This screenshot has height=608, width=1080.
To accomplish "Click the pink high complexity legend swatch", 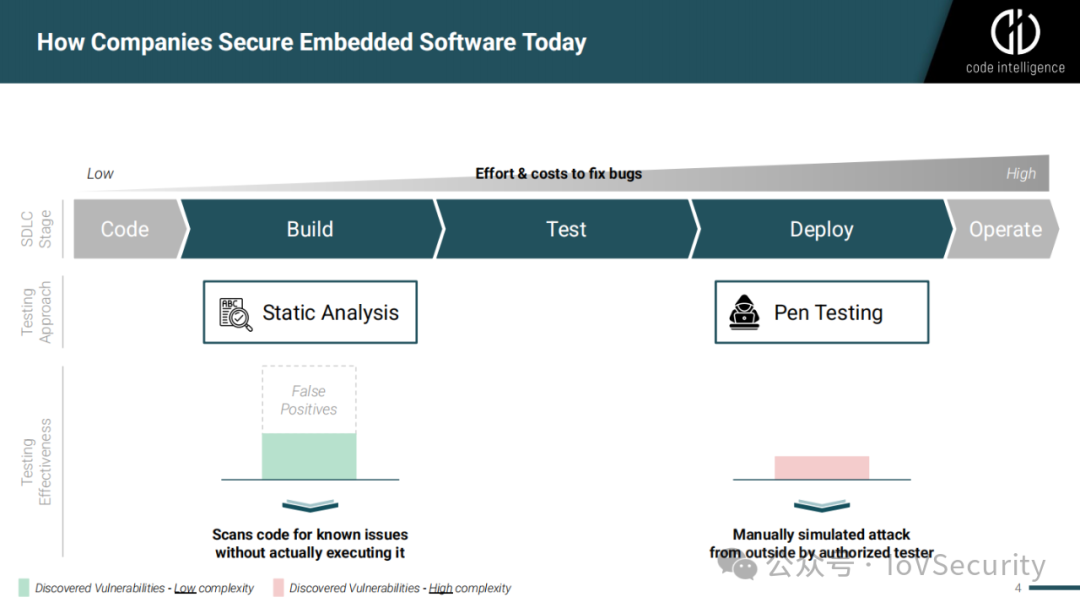I will (x=278, y=587).
